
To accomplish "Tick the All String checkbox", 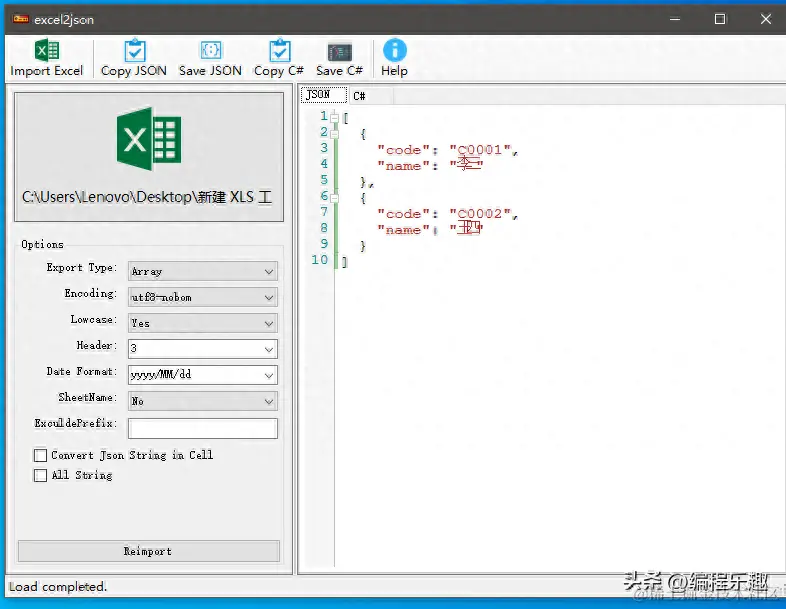I will click(41, 475).
